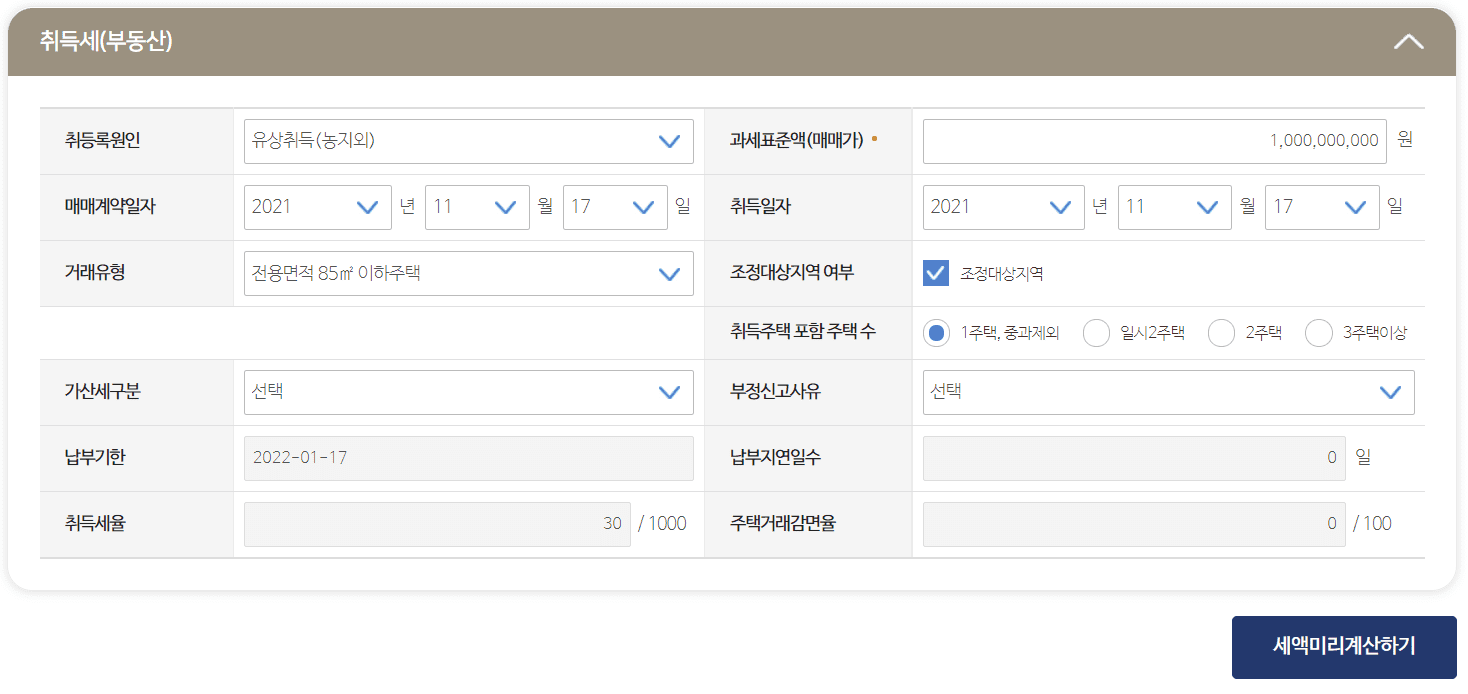1468x694 pixels.
Task: Select the 일시2주택 radio option
Action: tap(1096, 332)
